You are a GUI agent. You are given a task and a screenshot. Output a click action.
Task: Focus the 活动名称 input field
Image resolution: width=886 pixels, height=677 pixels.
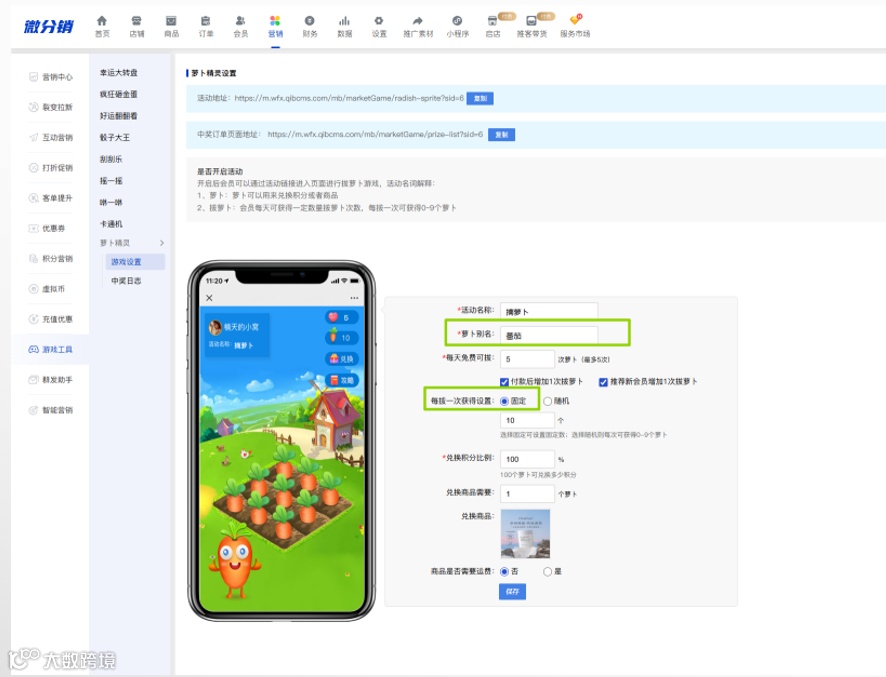549,311
